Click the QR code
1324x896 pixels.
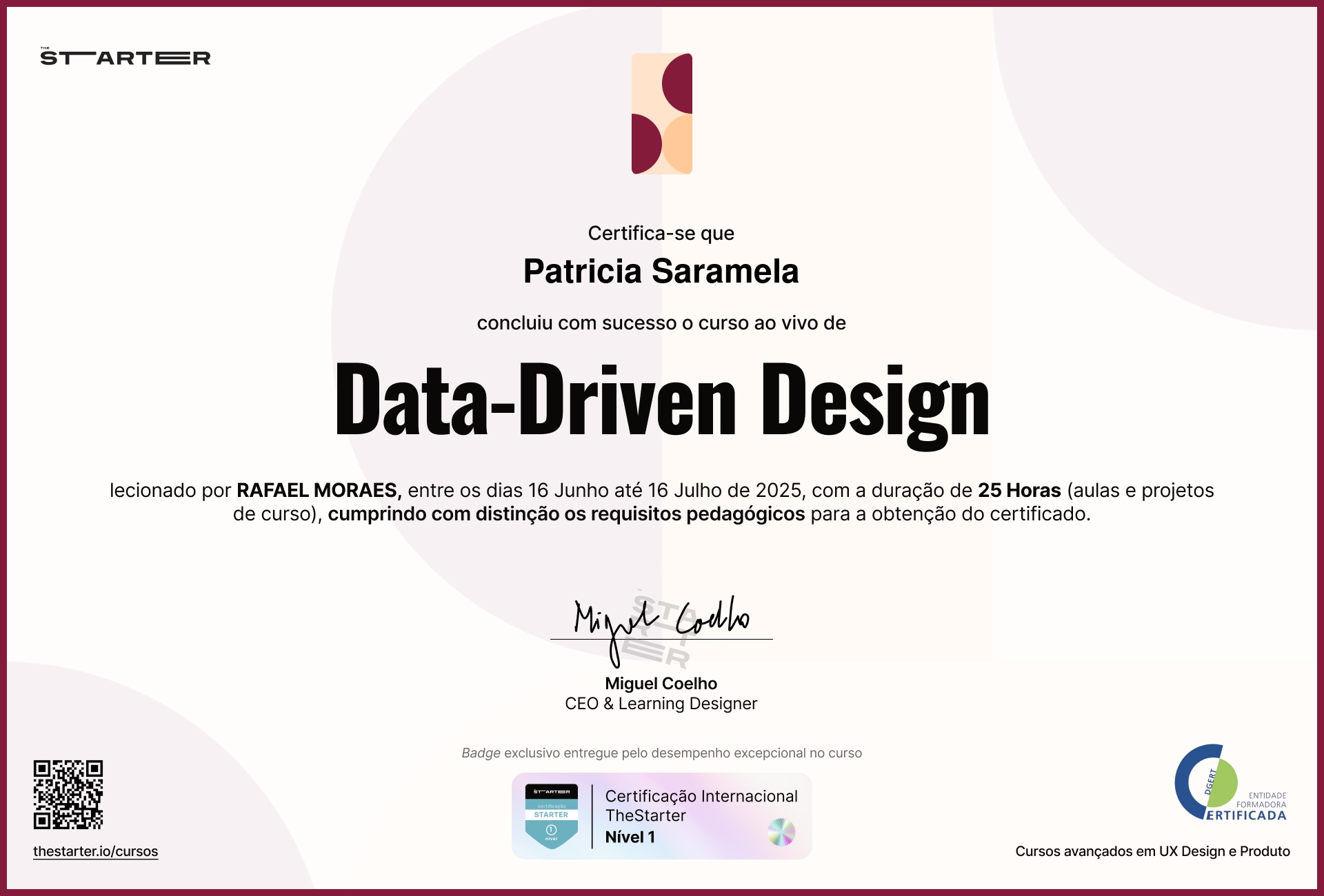(68, 795)
